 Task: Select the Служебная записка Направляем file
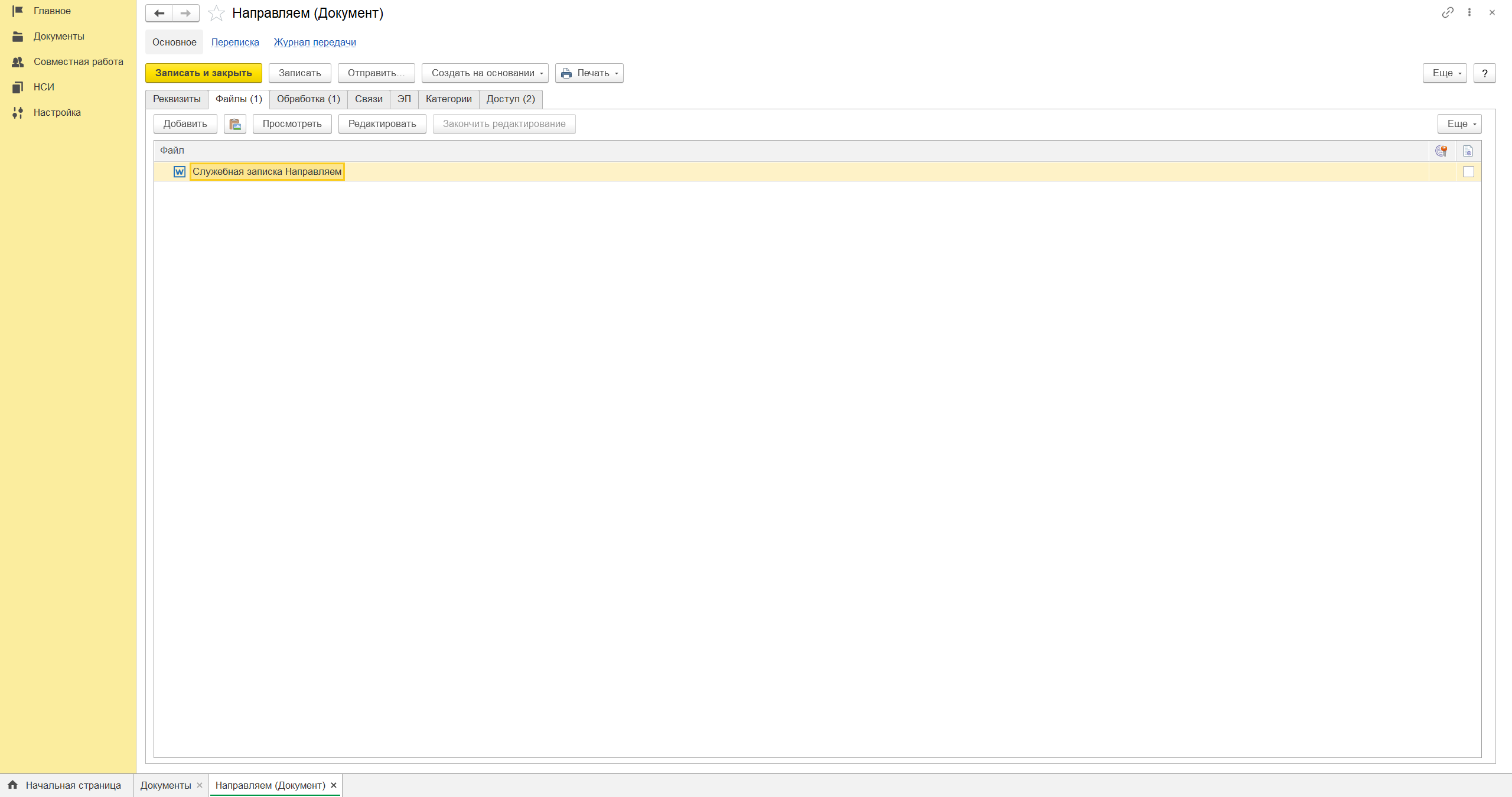tap(267, 172)
